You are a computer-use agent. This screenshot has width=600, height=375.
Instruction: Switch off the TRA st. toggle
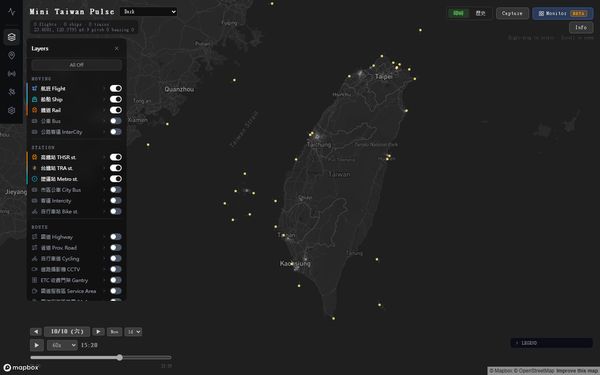[116, 168]
